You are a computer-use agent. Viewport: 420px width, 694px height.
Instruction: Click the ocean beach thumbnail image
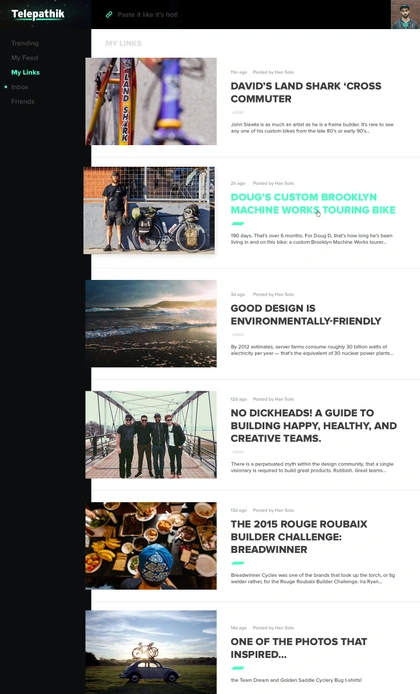(151, 324)
